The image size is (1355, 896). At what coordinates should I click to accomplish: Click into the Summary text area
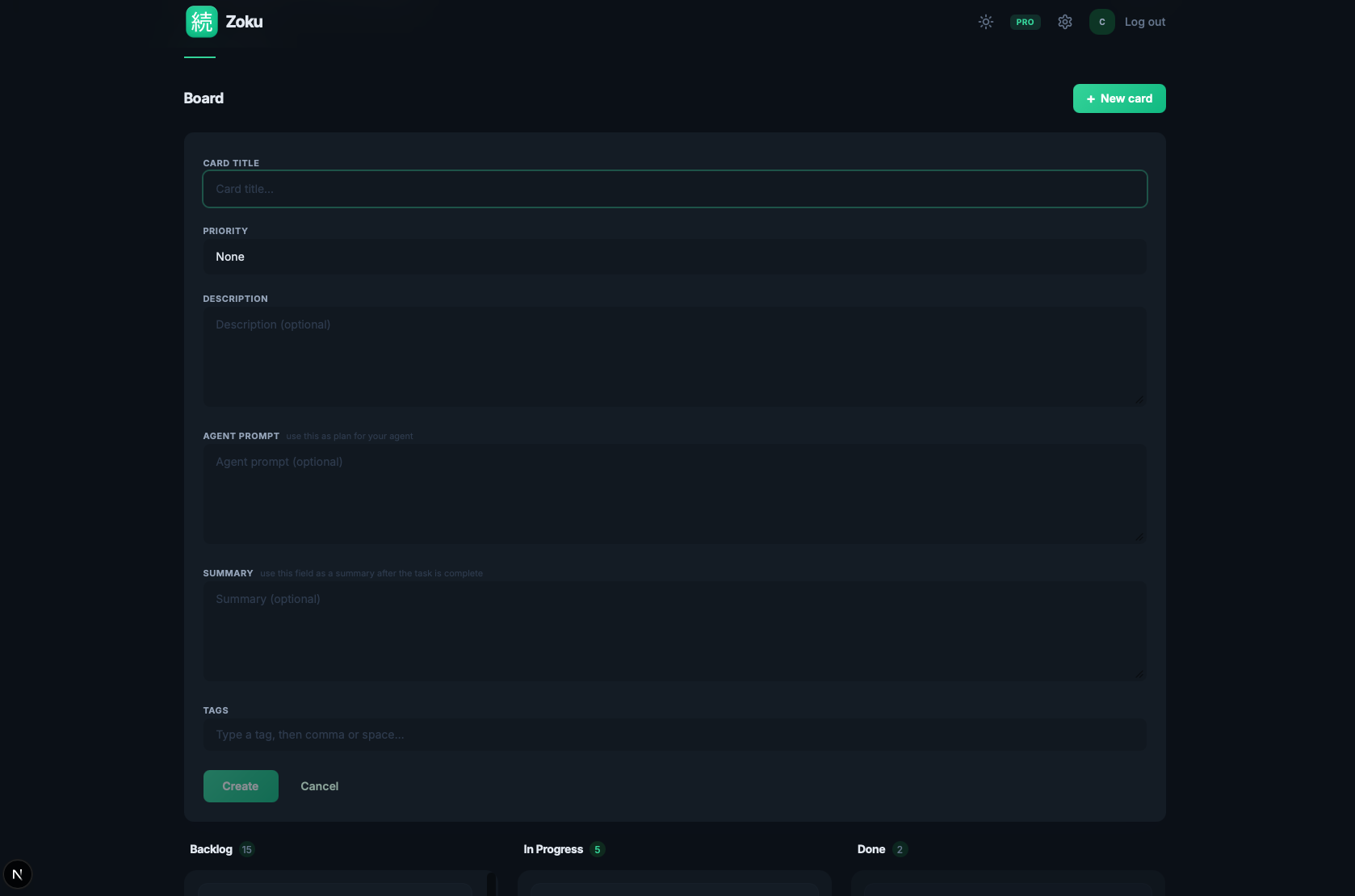pos(674,631)
